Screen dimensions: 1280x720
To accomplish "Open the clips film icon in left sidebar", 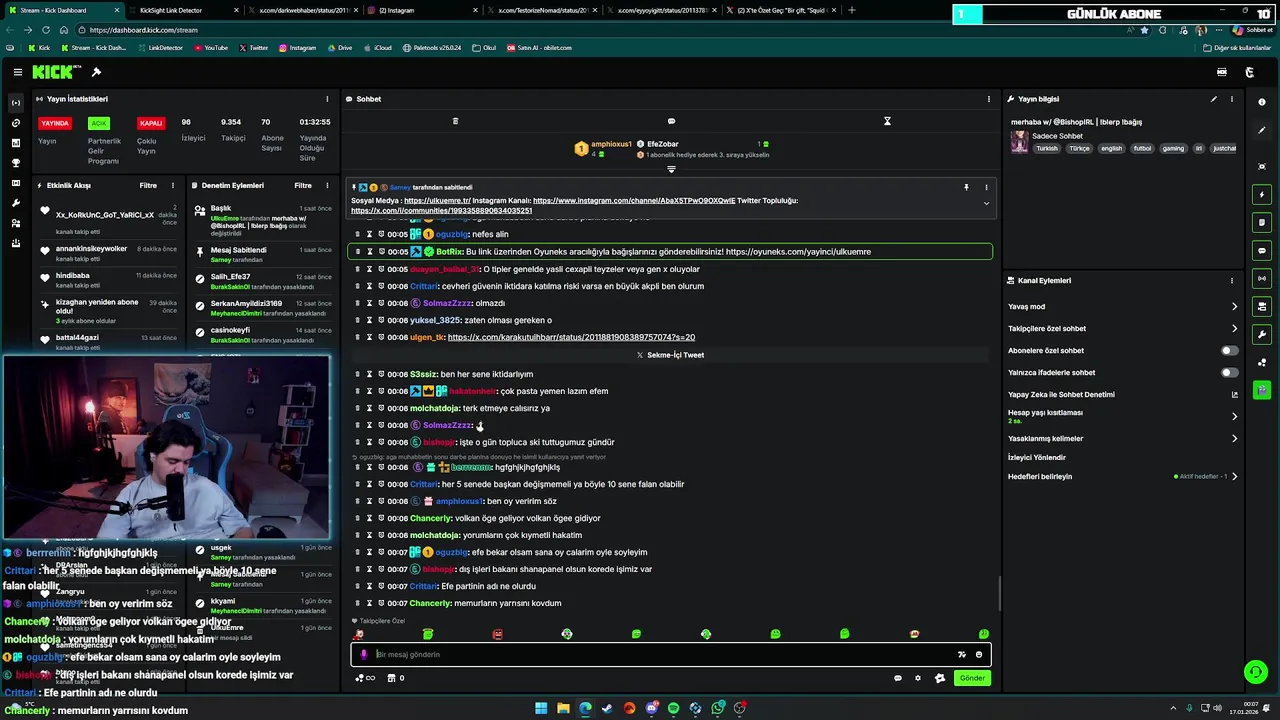I will (15, 183).
